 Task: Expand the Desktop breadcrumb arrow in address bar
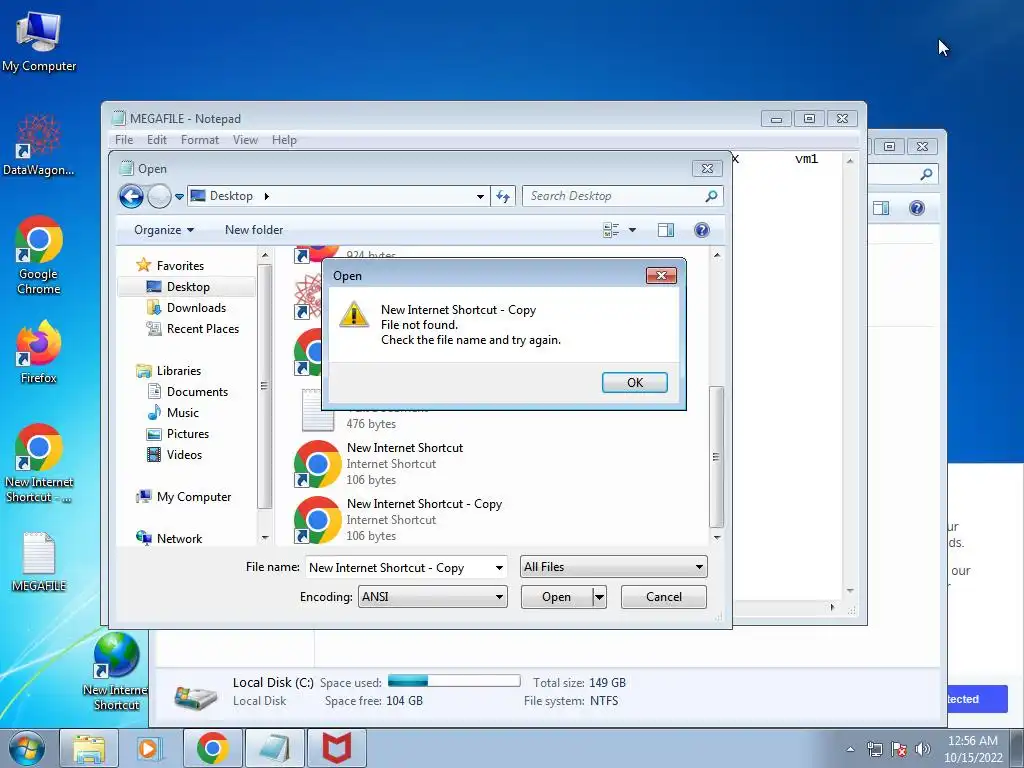266,196
